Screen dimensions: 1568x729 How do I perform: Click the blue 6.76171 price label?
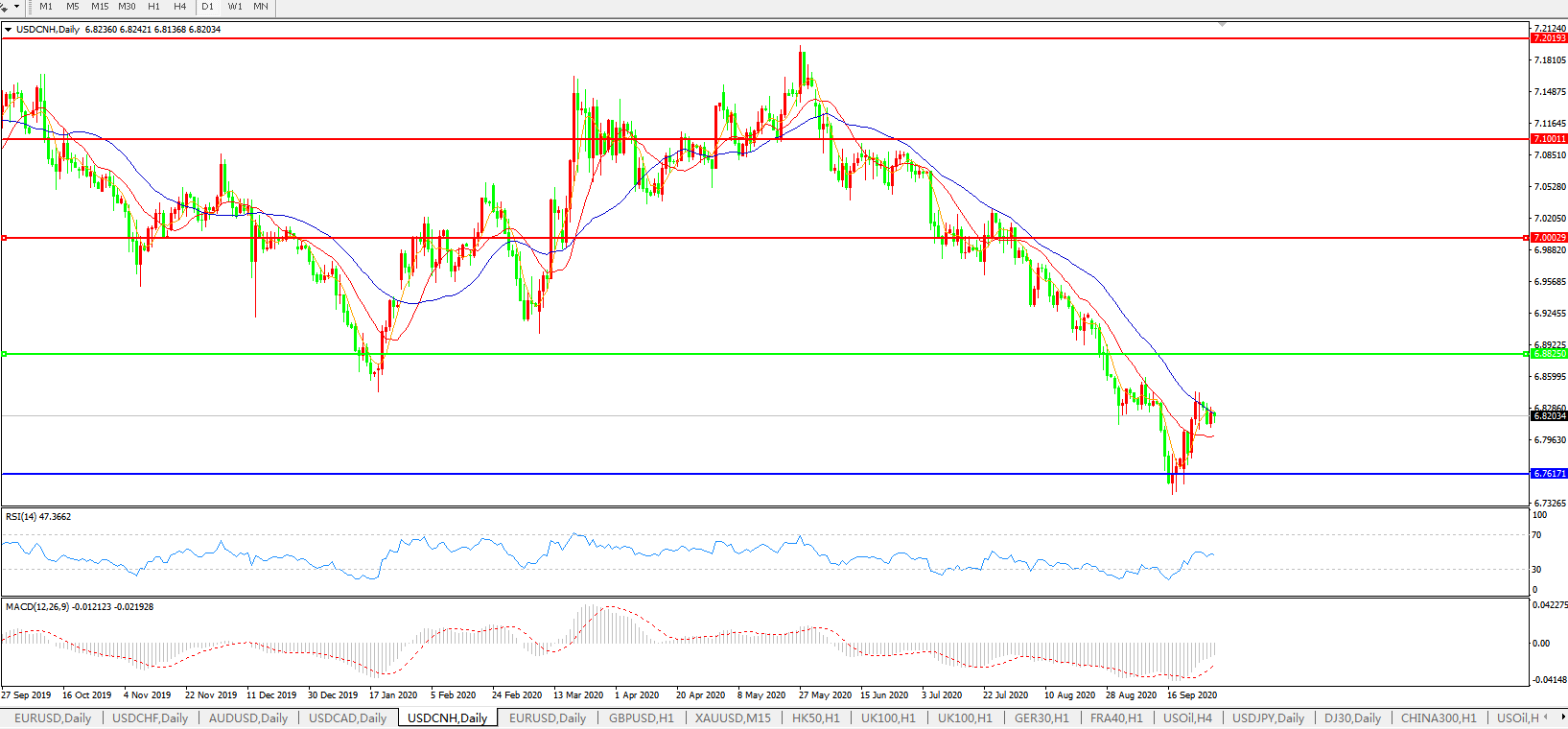(1549, 474)
